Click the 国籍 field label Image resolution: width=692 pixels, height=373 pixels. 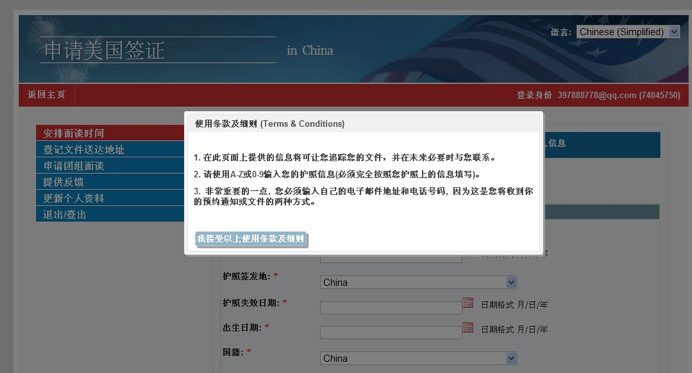(233, 352)
